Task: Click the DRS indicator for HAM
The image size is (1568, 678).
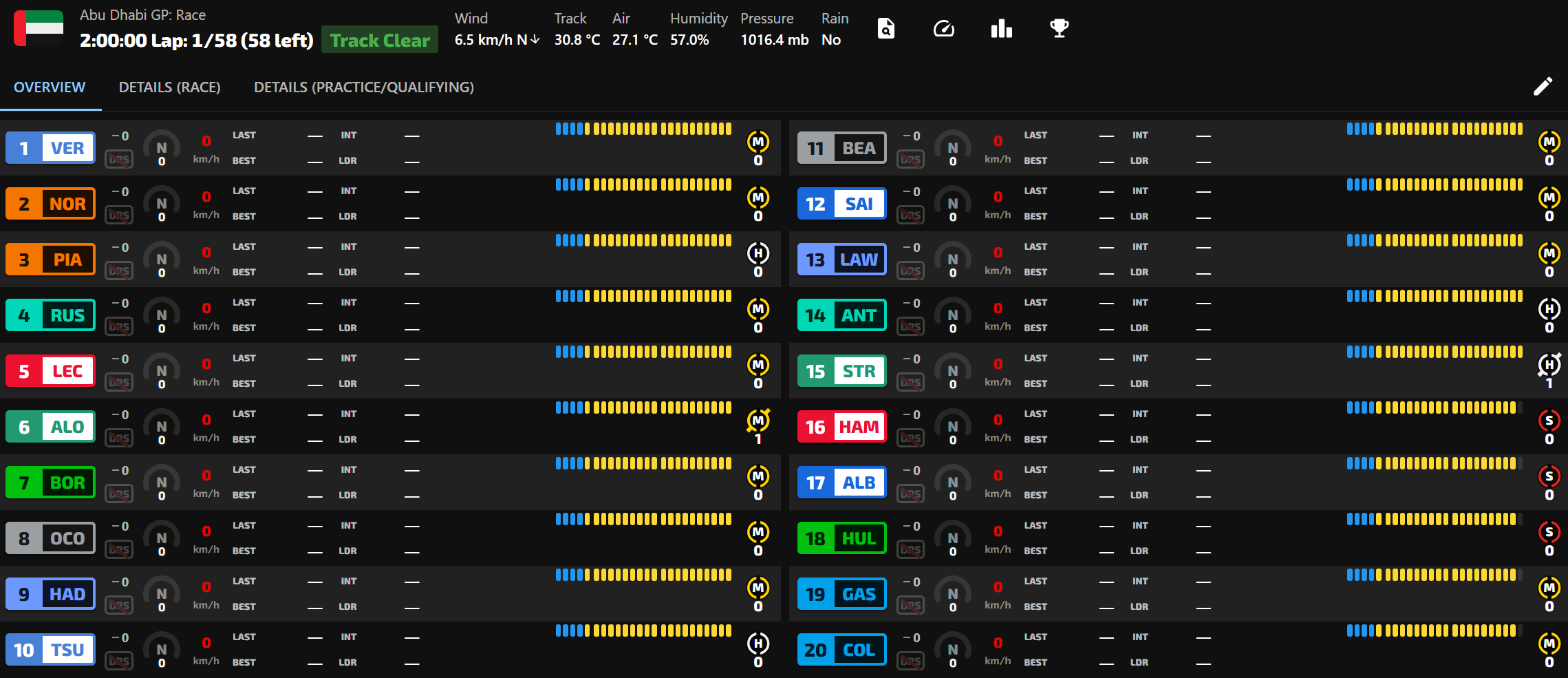Action: pyautogui.click(x=910, y=438)
